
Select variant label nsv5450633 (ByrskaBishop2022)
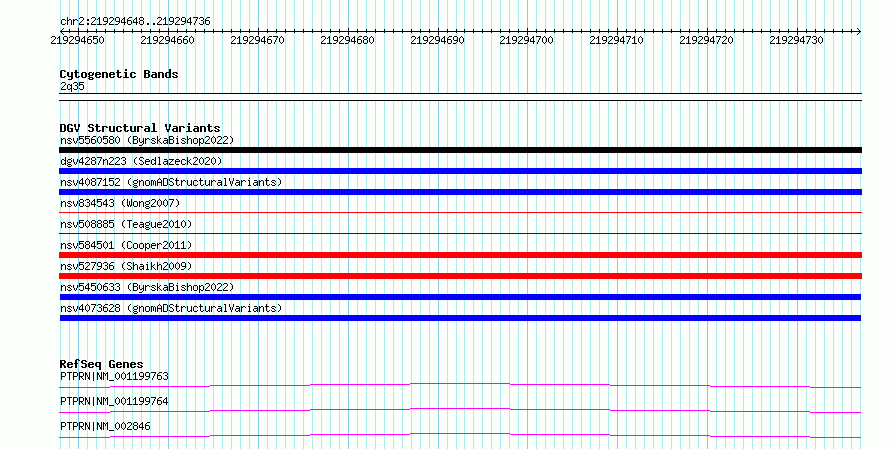pos(147,287)
